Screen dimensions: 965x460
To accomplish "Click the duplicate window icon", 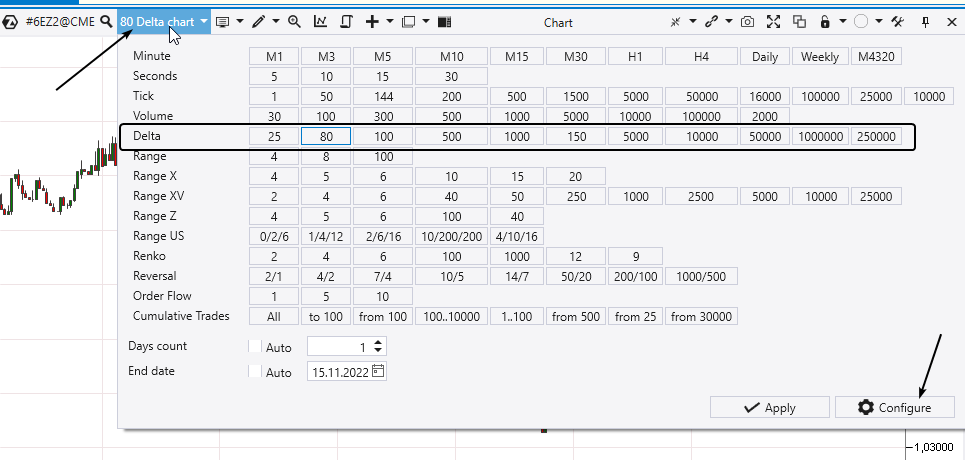I will (x=799, y=21).
